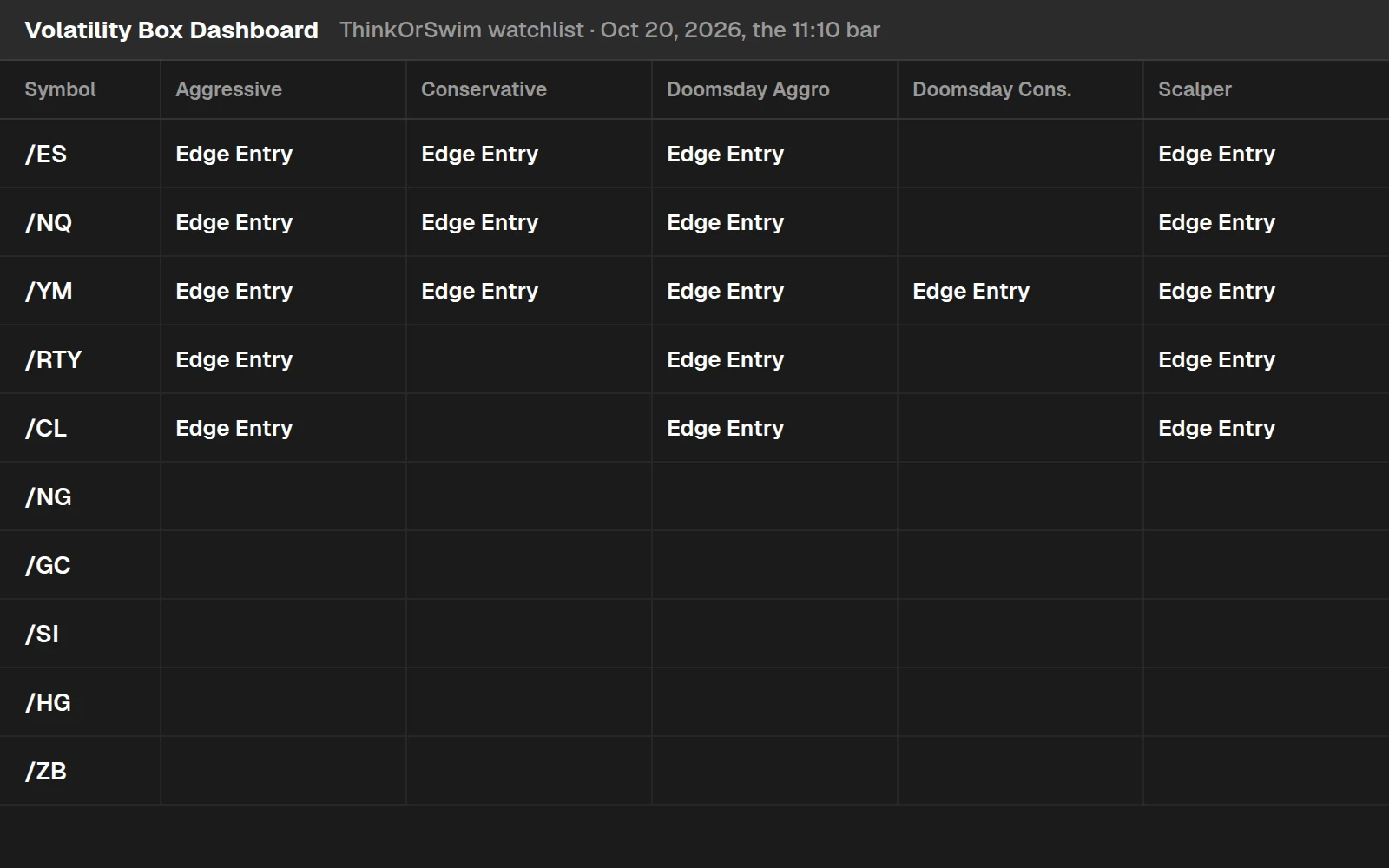The width and height of the screenshot is (1389, 868).
Task: Click /YM Conservative Edge Entry cell
Action: tap(529, 291)
